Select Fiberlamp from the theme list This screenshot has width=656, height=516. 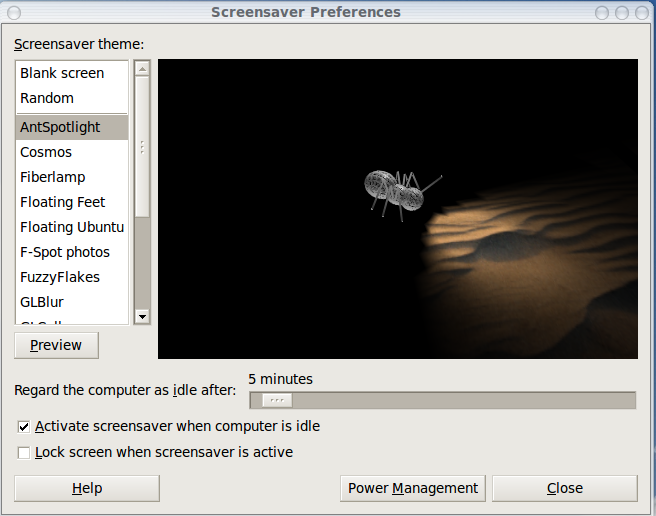pyautogui.click(x=72, y=177)
